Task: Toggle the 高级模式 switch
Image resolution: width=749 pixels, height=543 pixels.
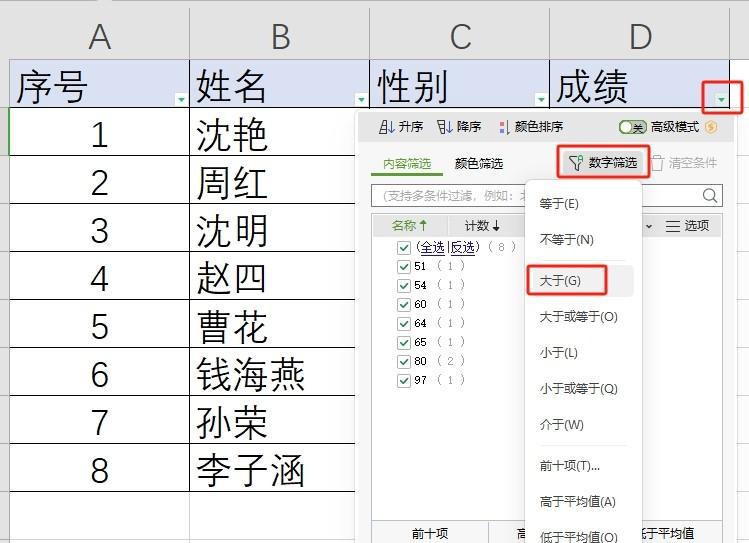Action: tap(632, 127)
